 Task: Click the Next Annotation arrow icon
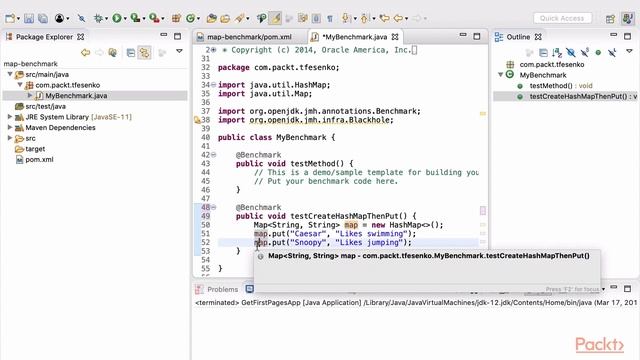pos(346,18)
